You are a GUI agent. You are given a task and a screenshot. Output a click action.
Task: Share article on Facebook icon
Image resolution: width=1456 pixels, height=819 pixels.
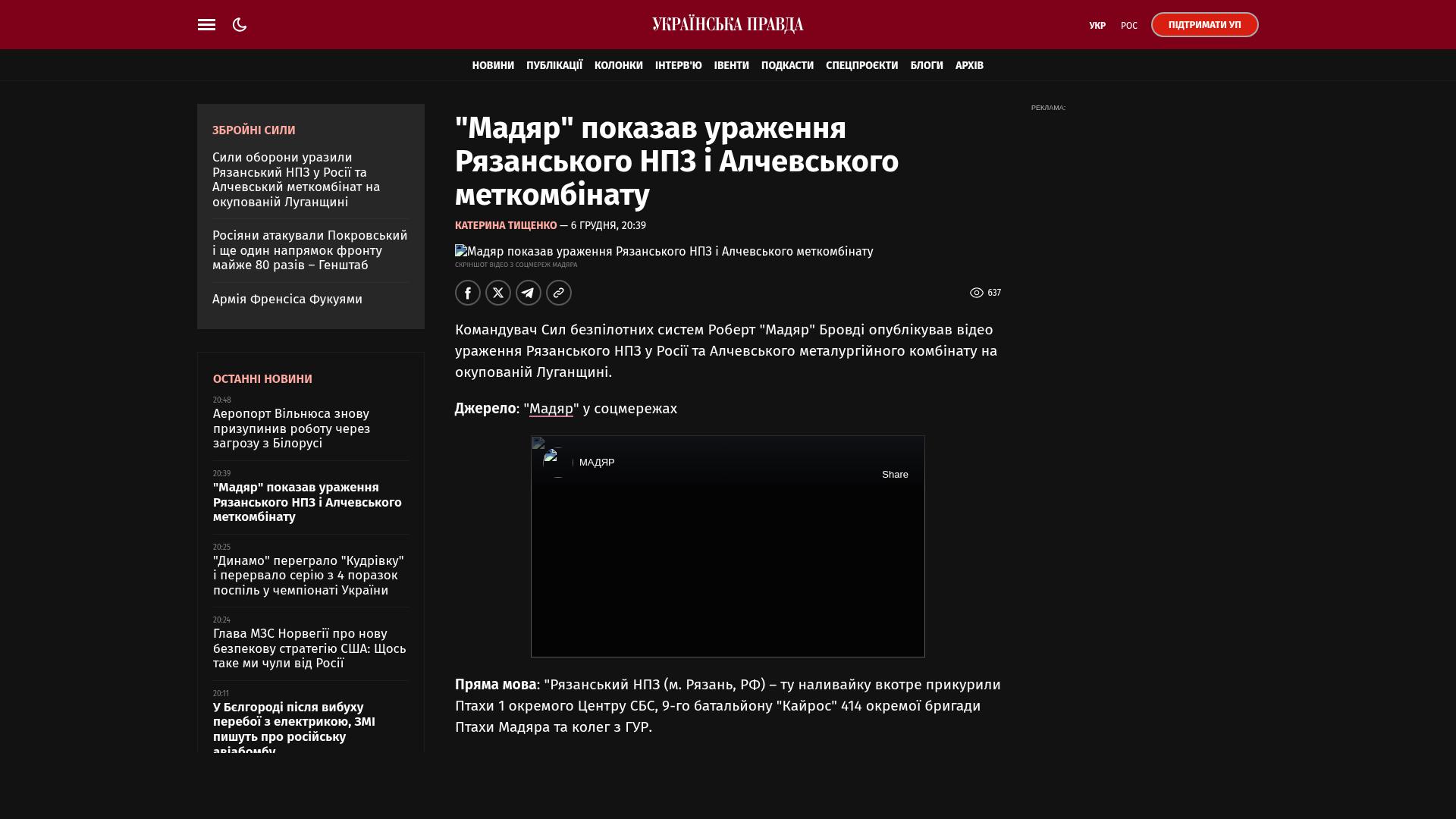(468, 293)
